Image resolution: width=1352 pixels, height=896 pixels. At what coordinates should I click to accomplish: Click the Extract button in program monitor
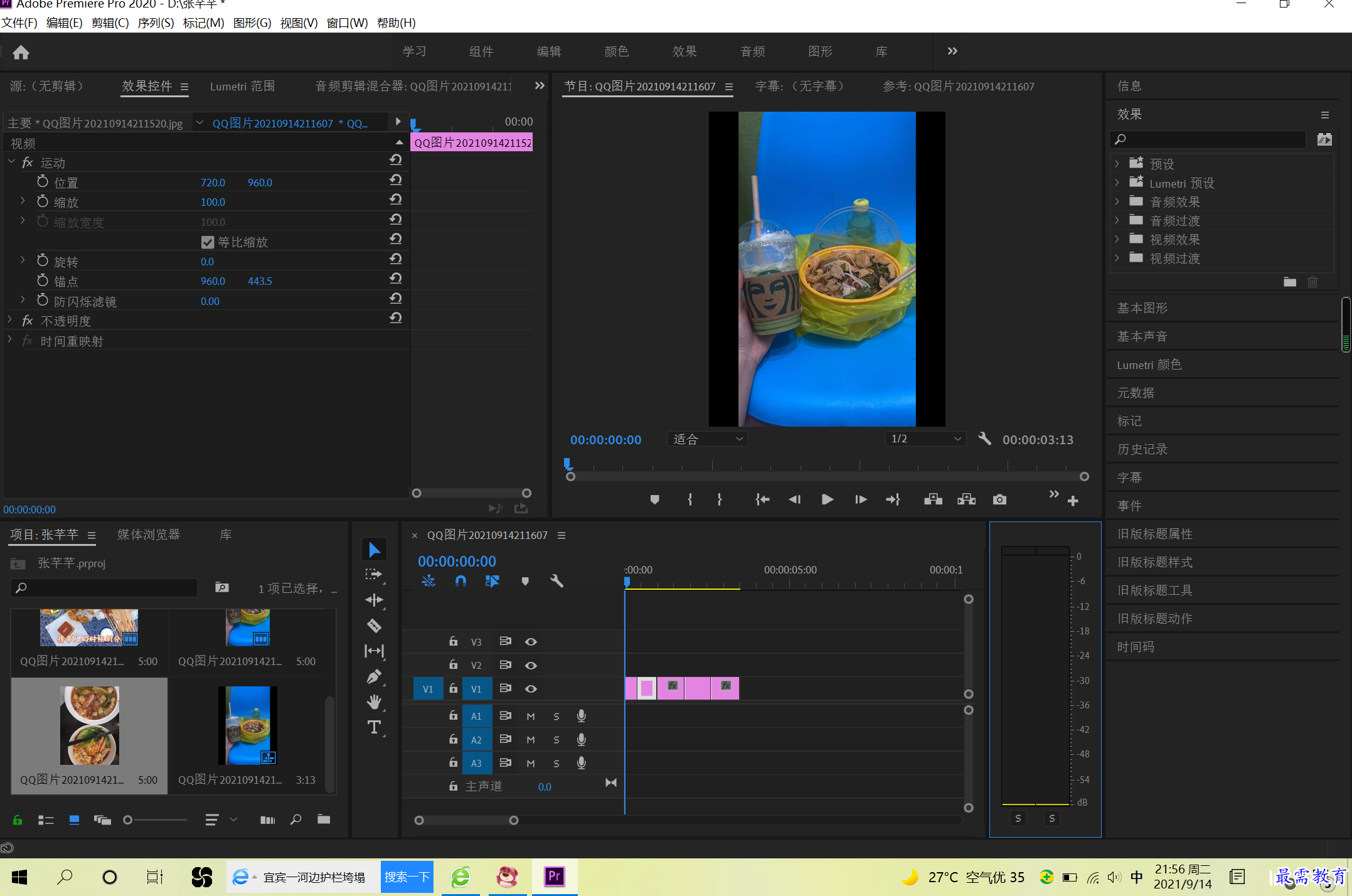tap(966, 499)
